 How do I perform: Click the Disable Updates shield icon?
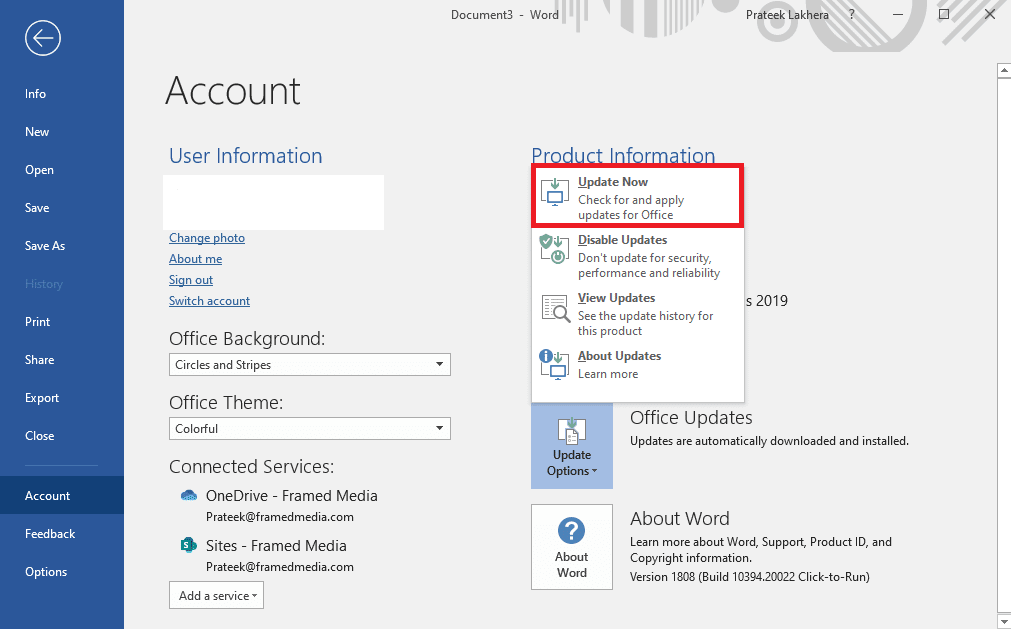[555, 249]
